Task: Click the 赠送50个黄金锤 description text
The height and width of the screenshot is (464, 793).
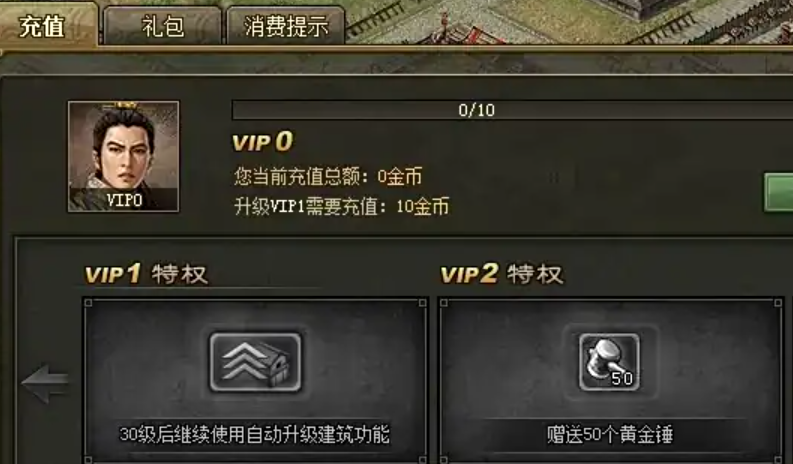Action: tap(610, 435)
